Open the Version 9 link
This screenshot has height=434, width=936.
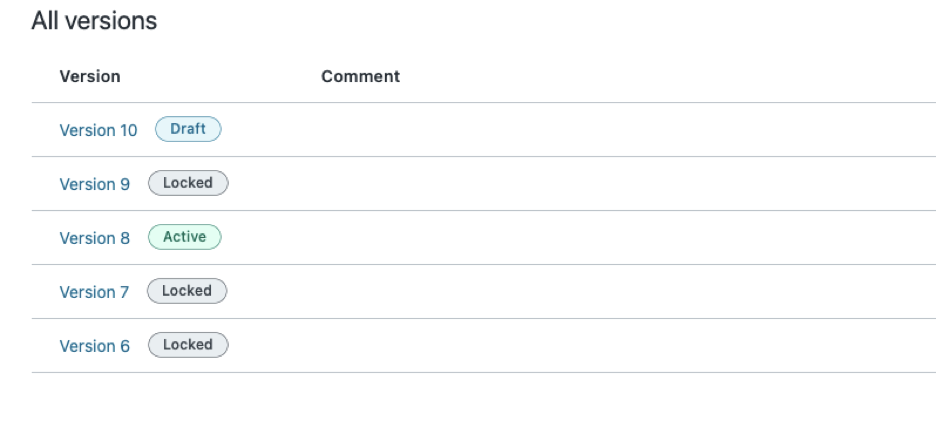pos(94,184)
